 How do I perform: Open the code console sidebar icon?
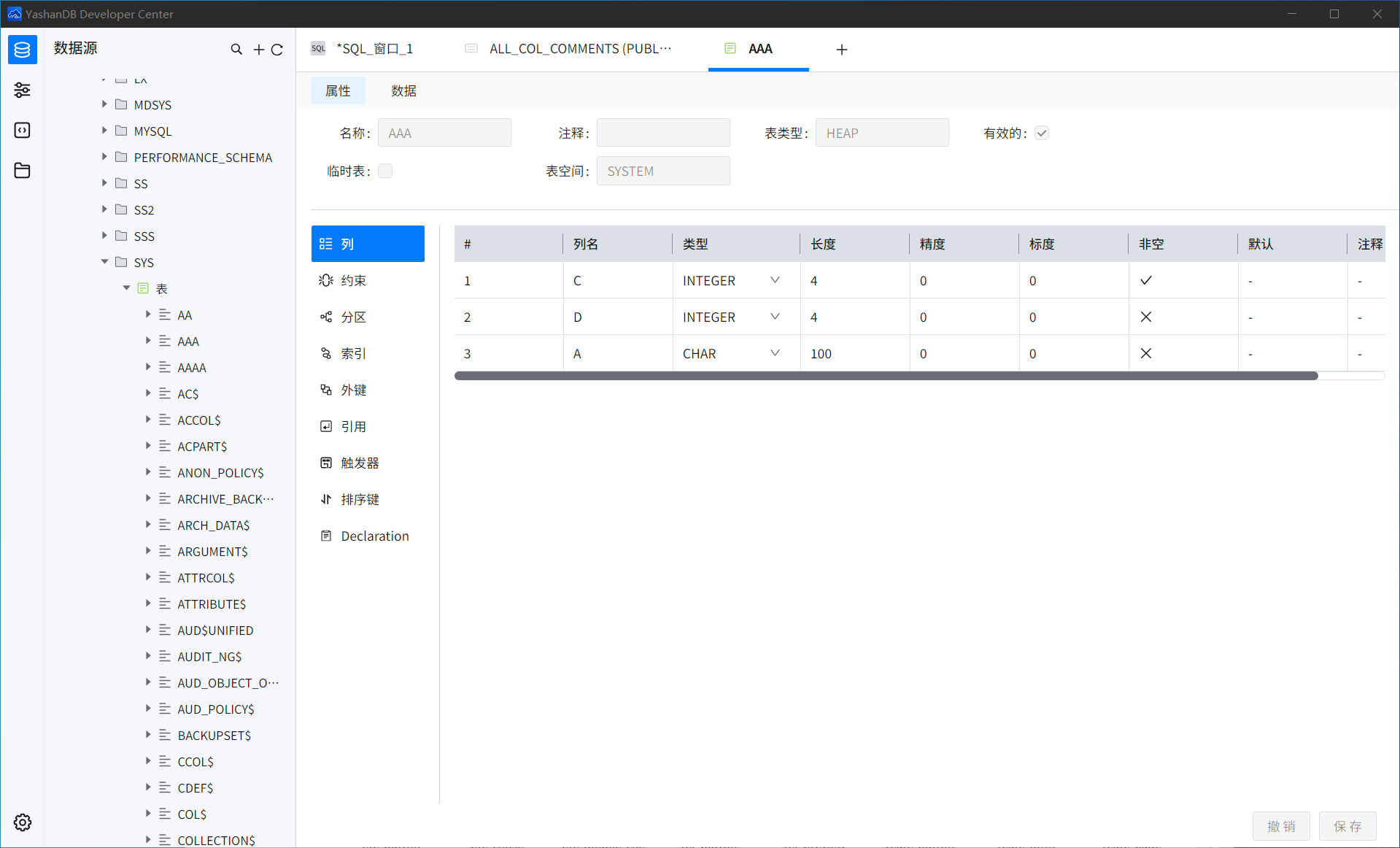tap(23, 130)
